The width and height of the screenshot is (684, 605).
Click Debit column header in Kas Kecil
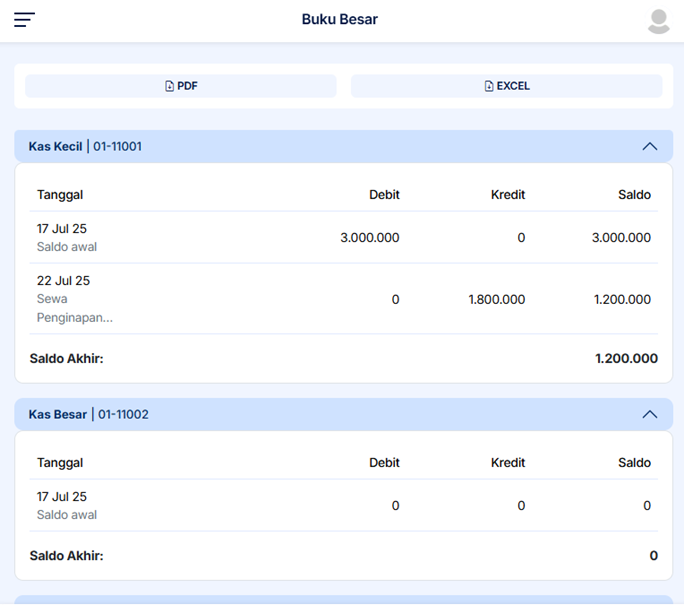coord(384,195)
